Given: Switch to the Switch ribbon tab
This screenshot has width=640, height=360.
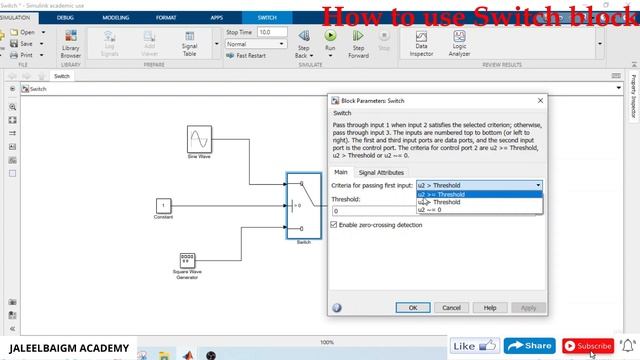Looking at the screenshot, I should coord(267,18).
